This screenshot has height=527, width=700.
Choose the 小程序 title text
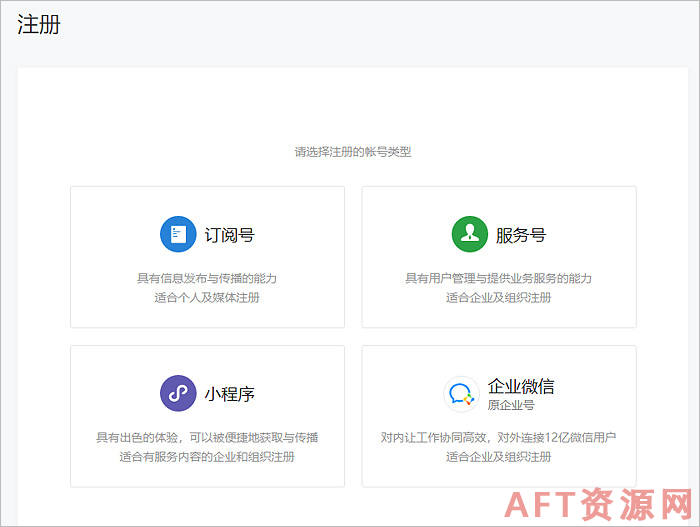pos(229,394)
